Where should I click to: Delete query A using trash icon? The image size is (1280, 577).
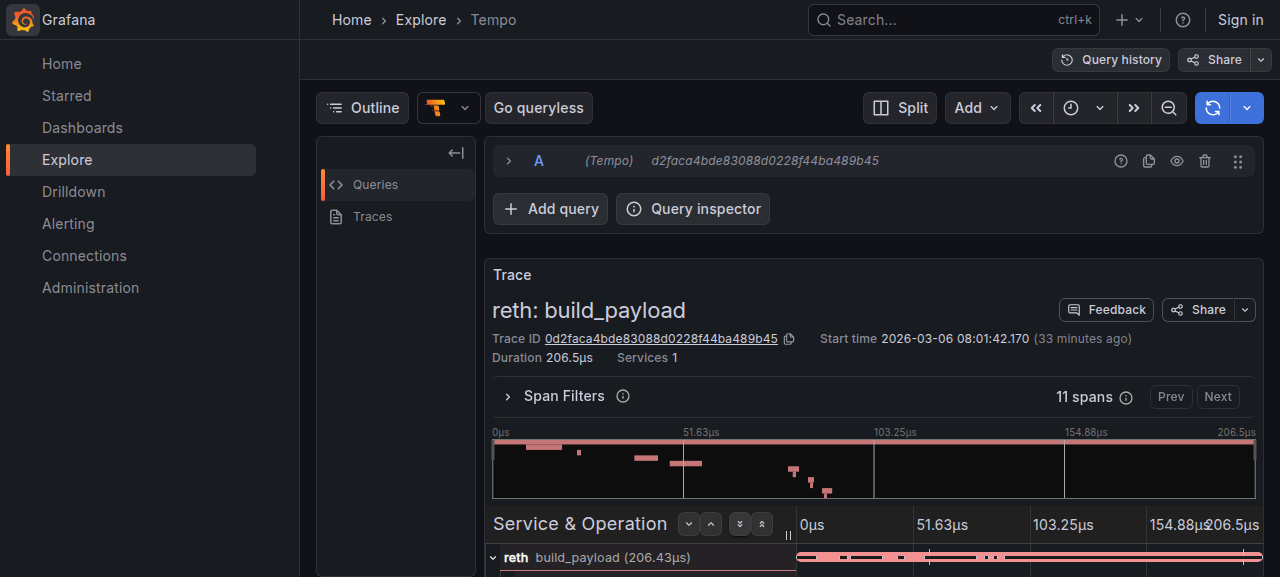(1205, 161)
